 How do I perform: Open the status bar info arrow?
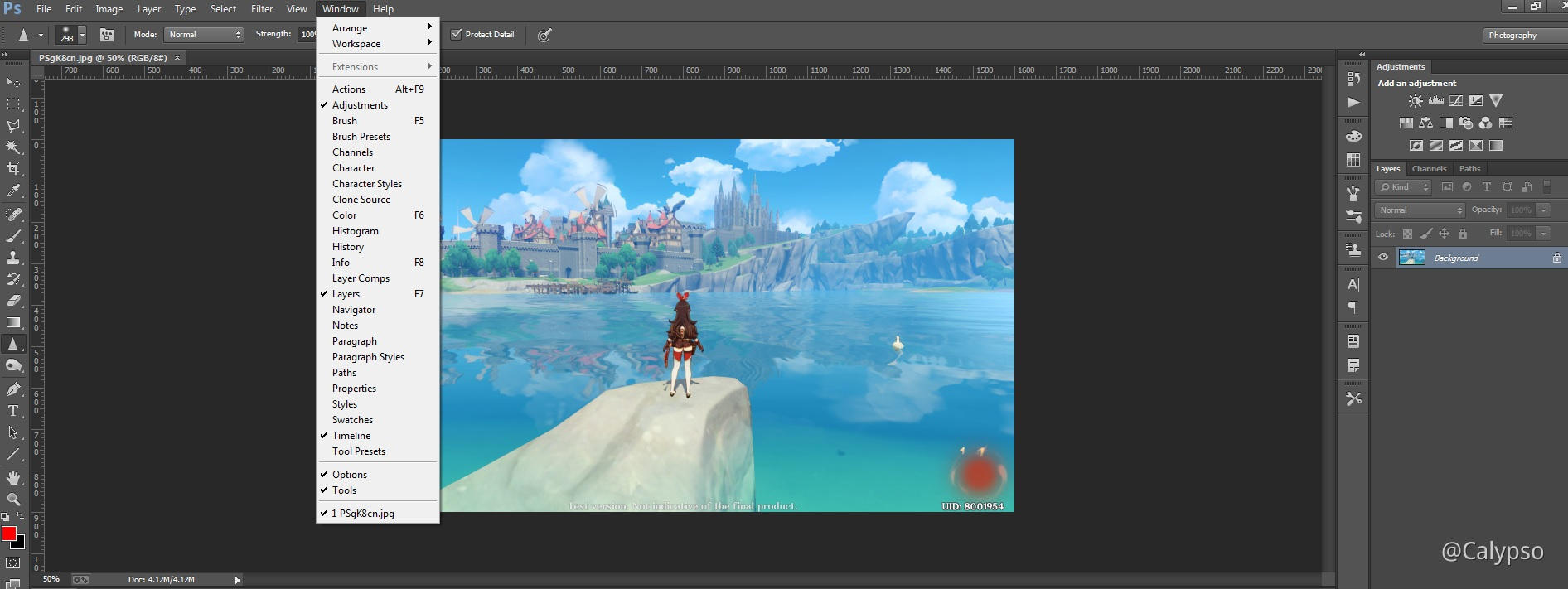tap(237, 580)
